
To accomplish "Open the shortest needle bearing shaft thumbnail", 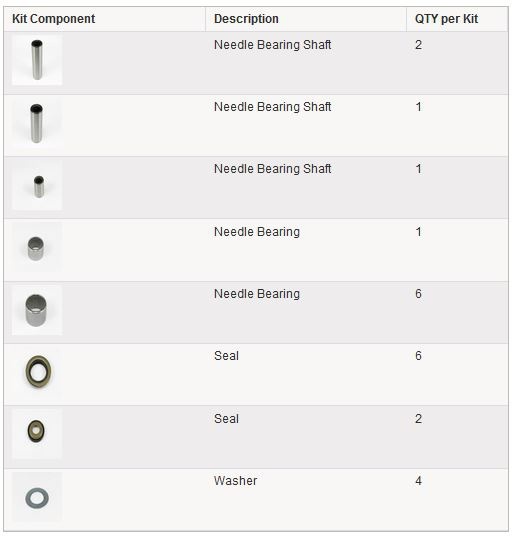I will (37, 185).
